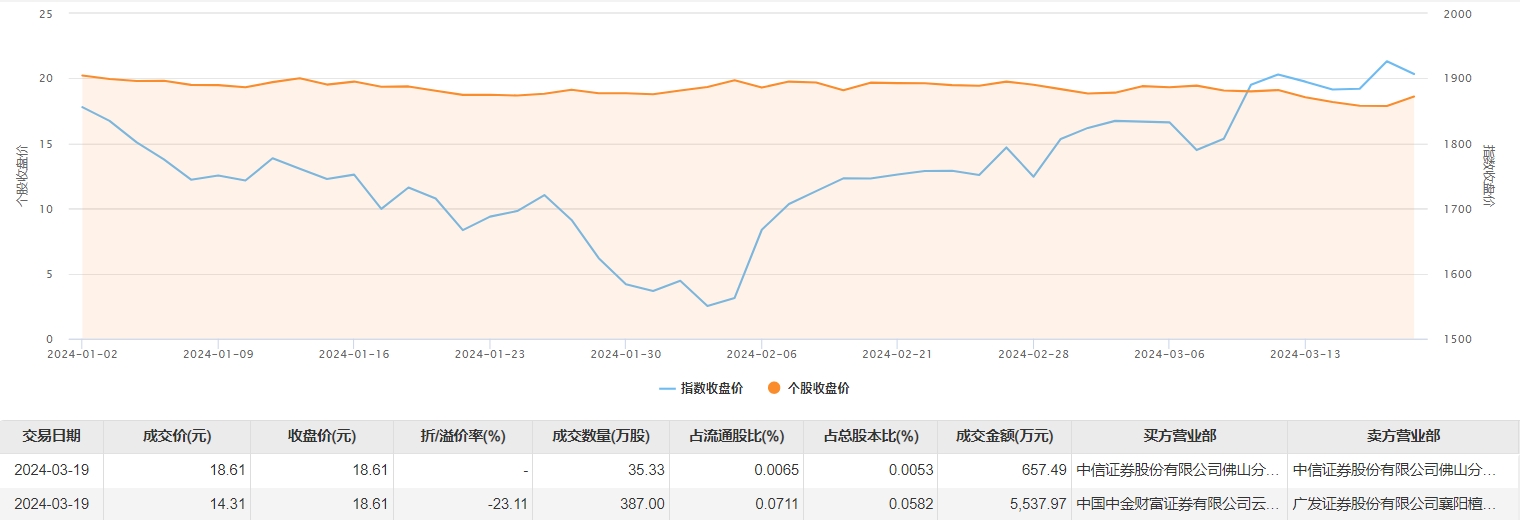1520x520 pixels.
Task: Click the 卖方营业部 column header
Action: pos(1404,436)
